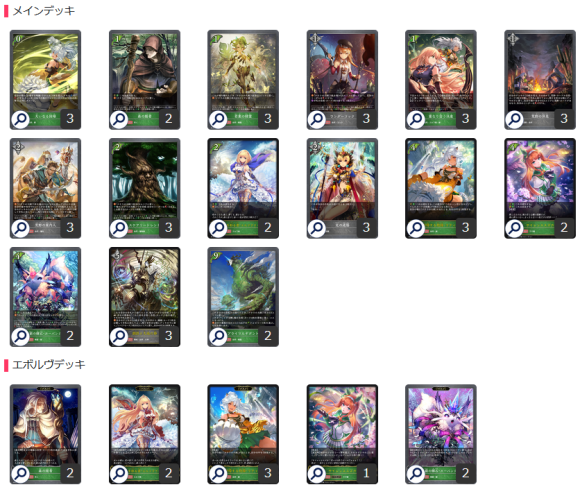
Task: Select the orange-haired girl evolve card with count 1
Action: (x=342, y=434)
